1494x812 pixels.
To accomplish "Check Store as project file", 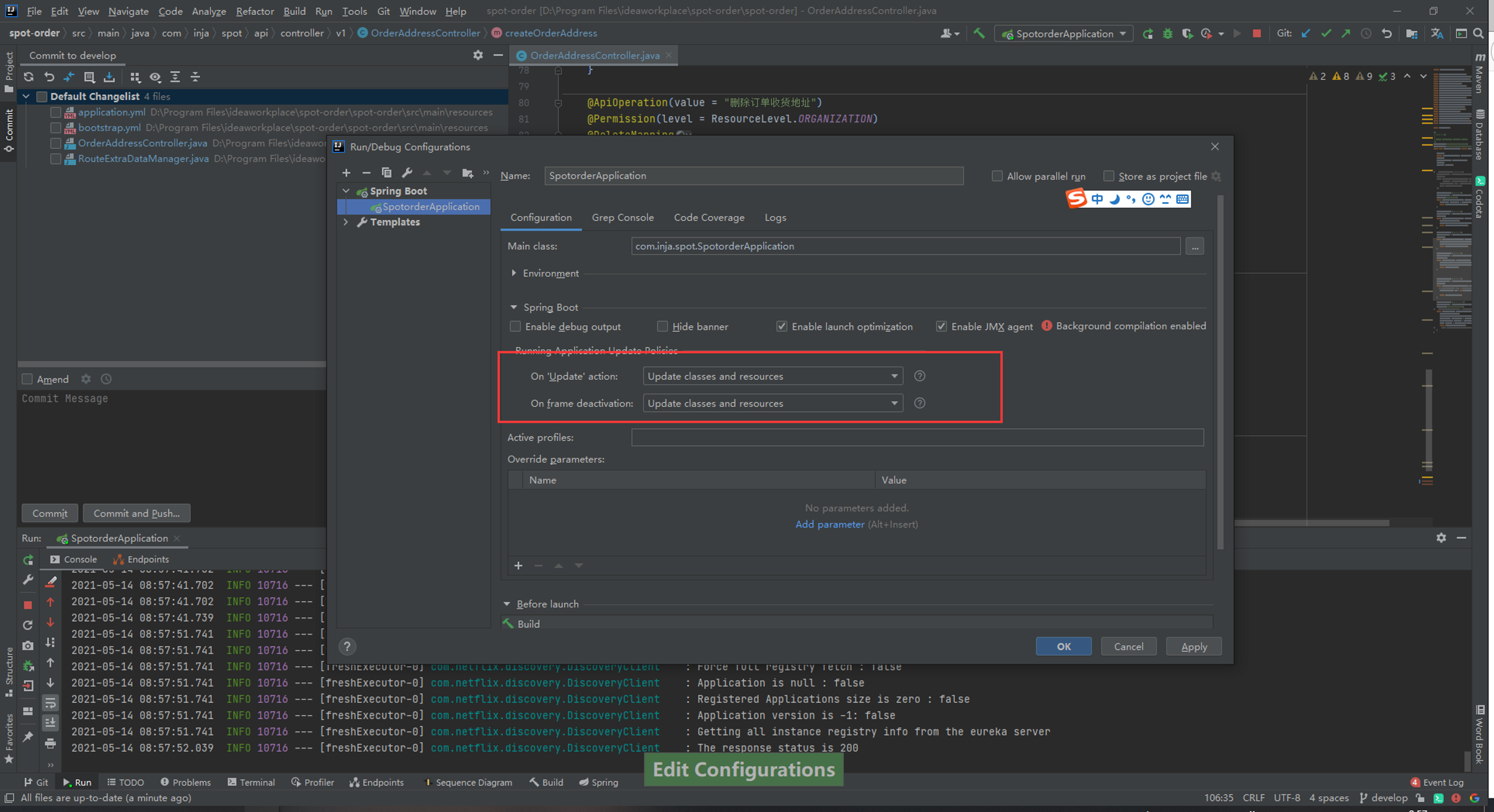I will (1108, 176).
